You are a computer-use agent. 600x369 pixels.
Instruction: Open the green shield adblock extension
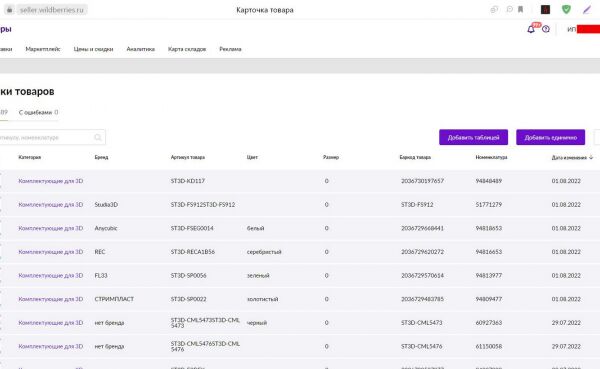[566, 9]
